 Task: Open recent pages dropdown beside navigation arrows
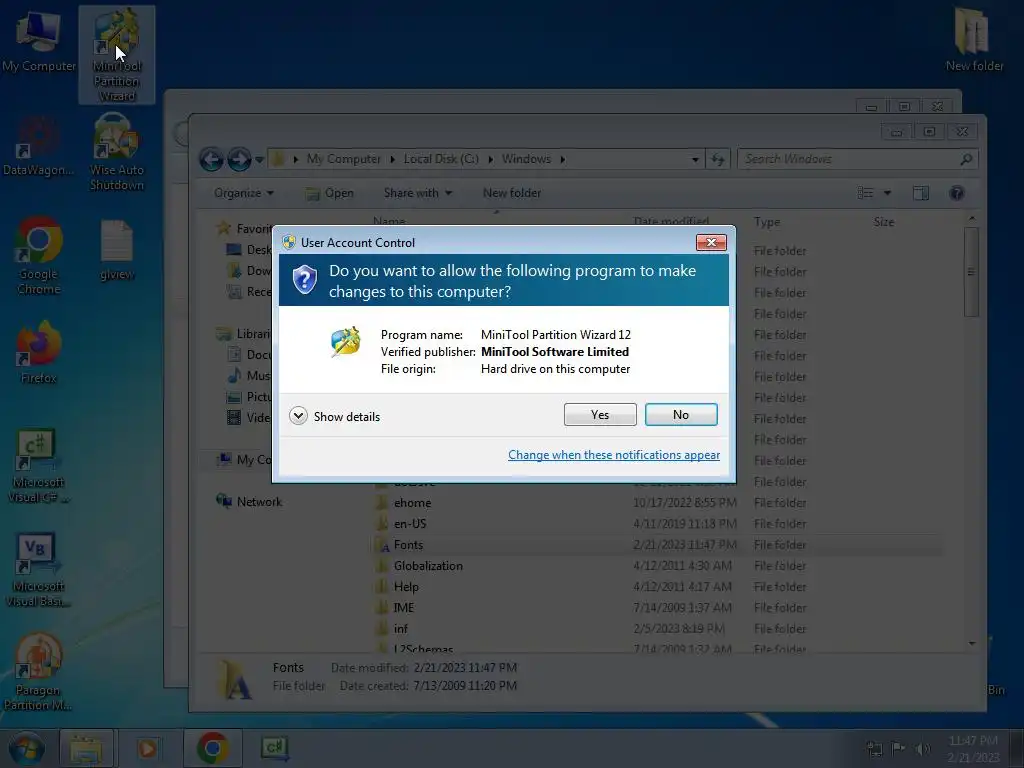click(259, 160)
